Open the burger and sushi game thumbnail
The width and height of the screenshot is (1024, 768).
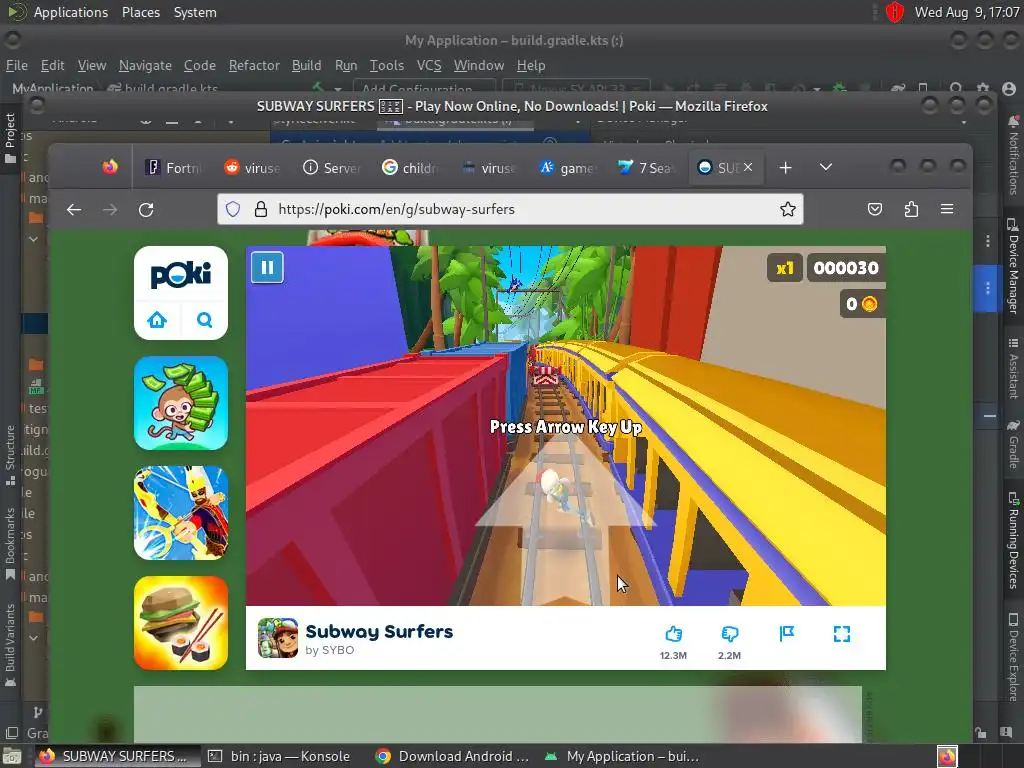pos(181,622)
